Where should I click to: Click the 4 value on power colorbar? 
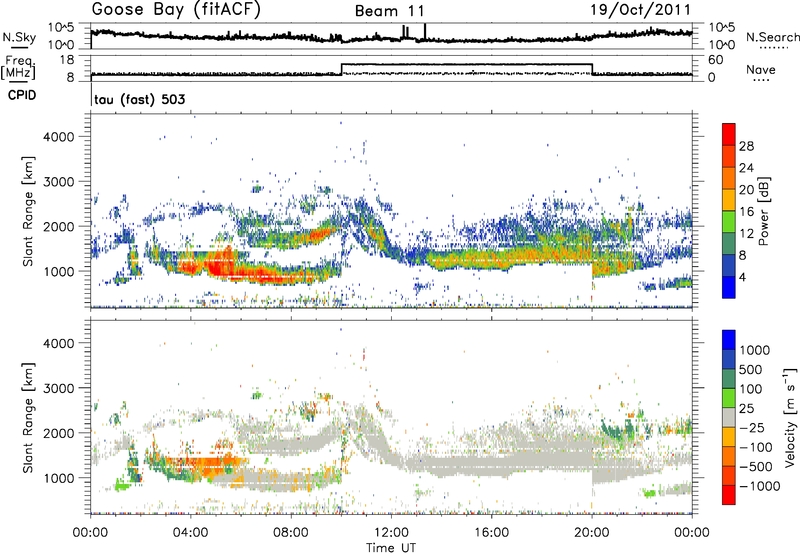click(x=743, y=277)
